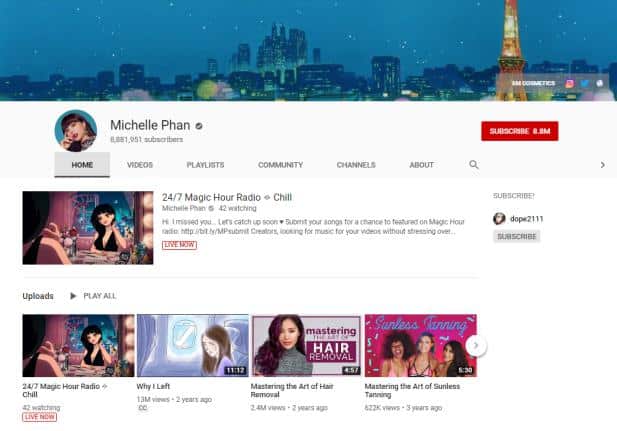Image resolution: width=617 pixels, height=431 pixels.
Task: Click the SUBSCRIBE! sidebar heading
Action: click(x=514, y=196)
